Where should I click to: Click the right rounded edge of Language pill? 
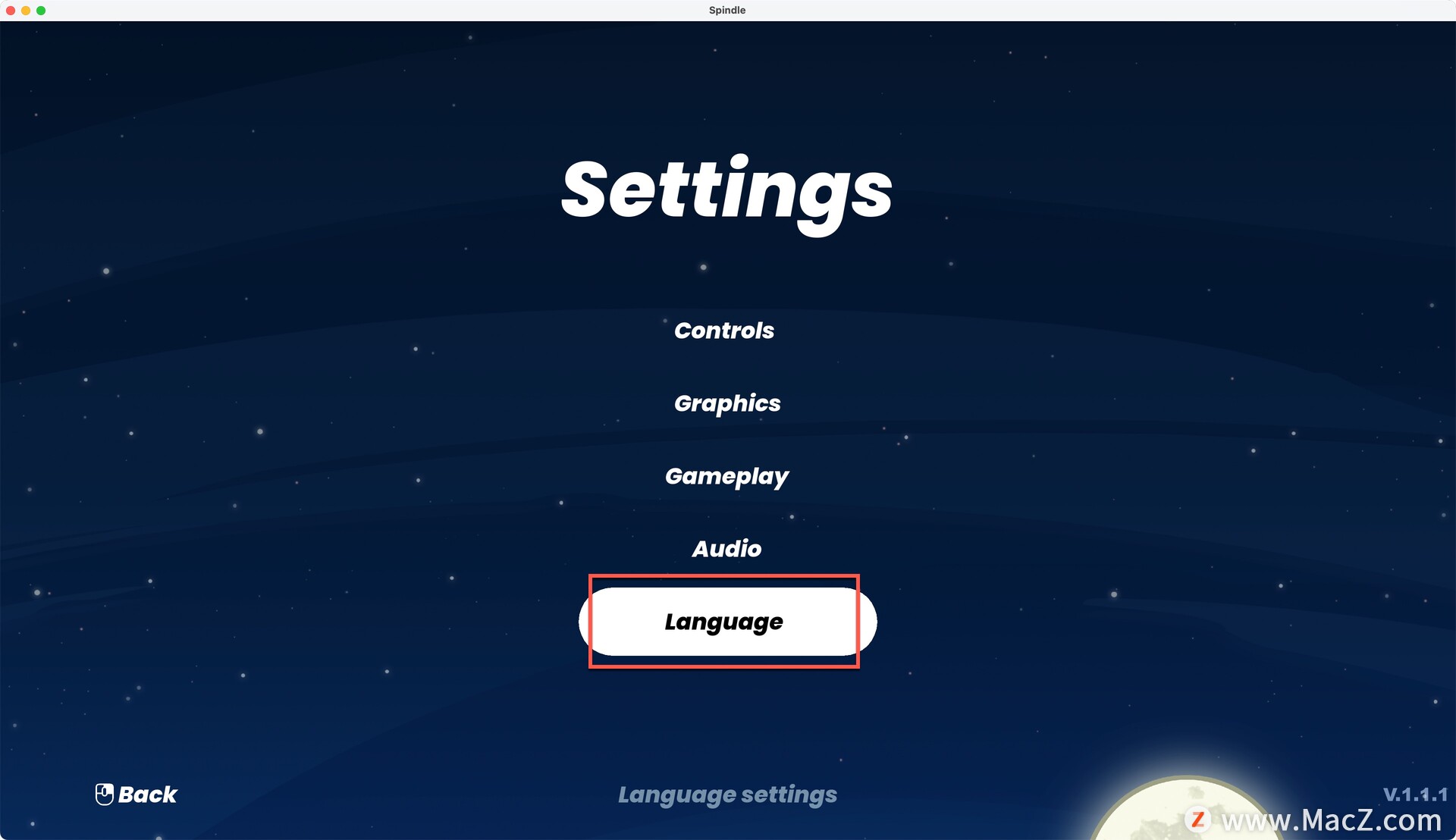pos(868,622)
